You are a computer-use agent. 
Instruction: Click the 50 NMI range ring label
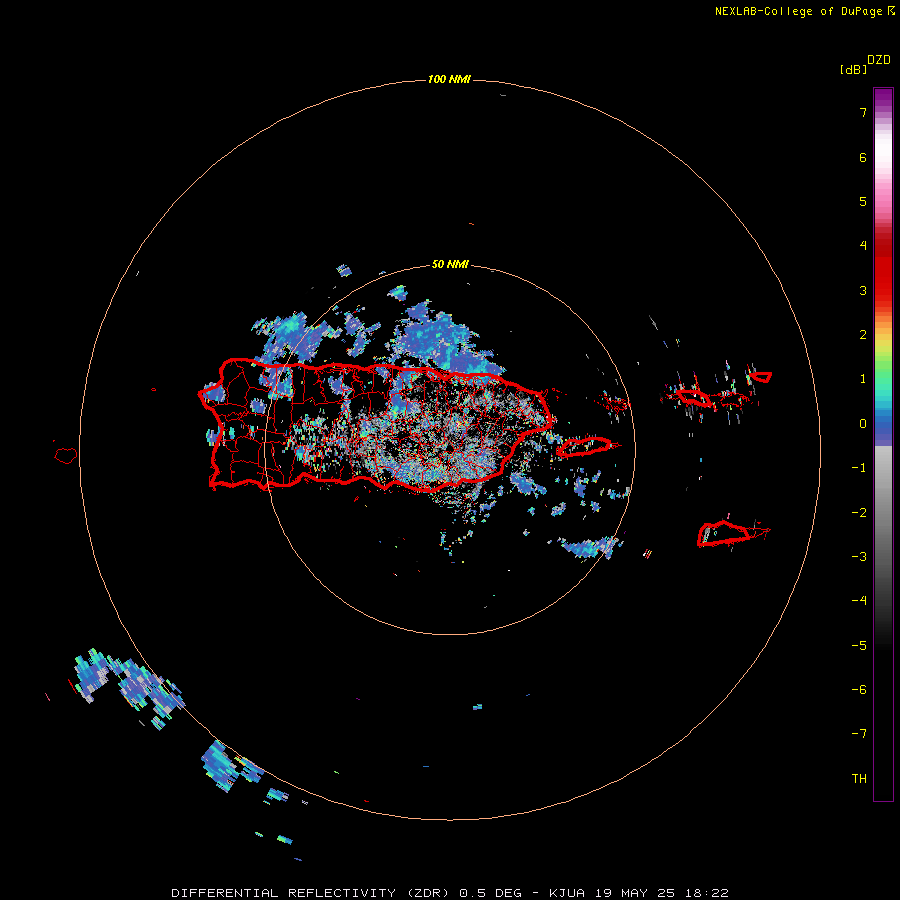point(450,264)
